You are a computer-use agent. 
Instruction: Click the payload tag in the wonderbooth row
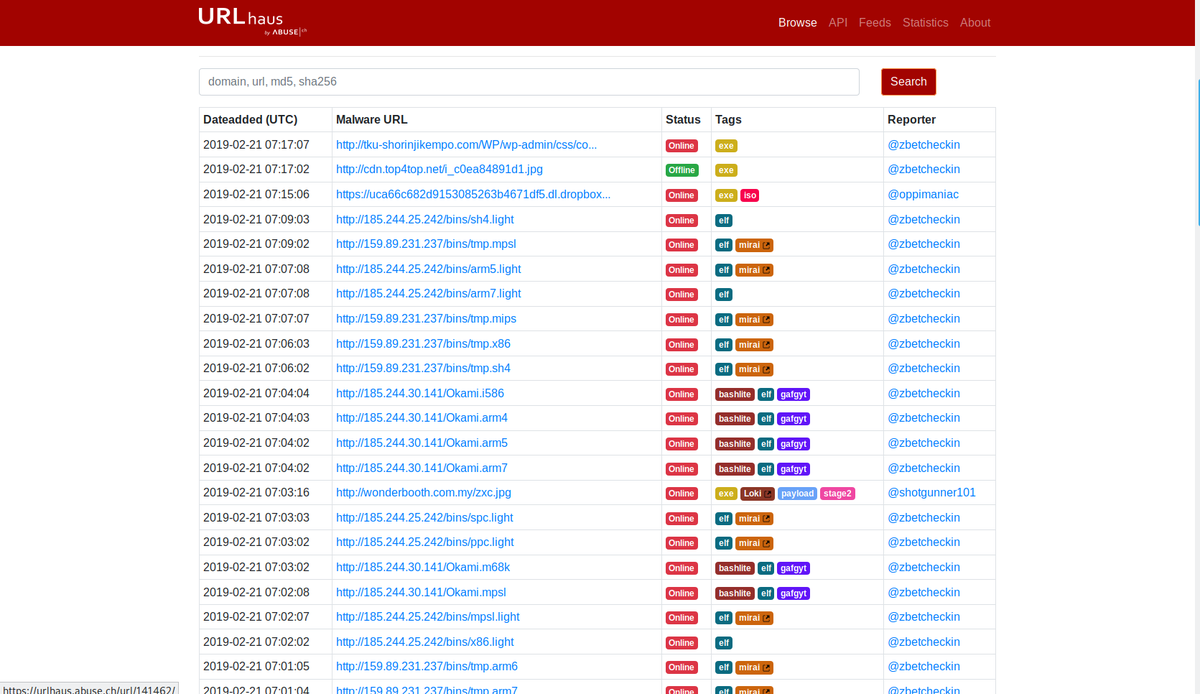(797, 494)
